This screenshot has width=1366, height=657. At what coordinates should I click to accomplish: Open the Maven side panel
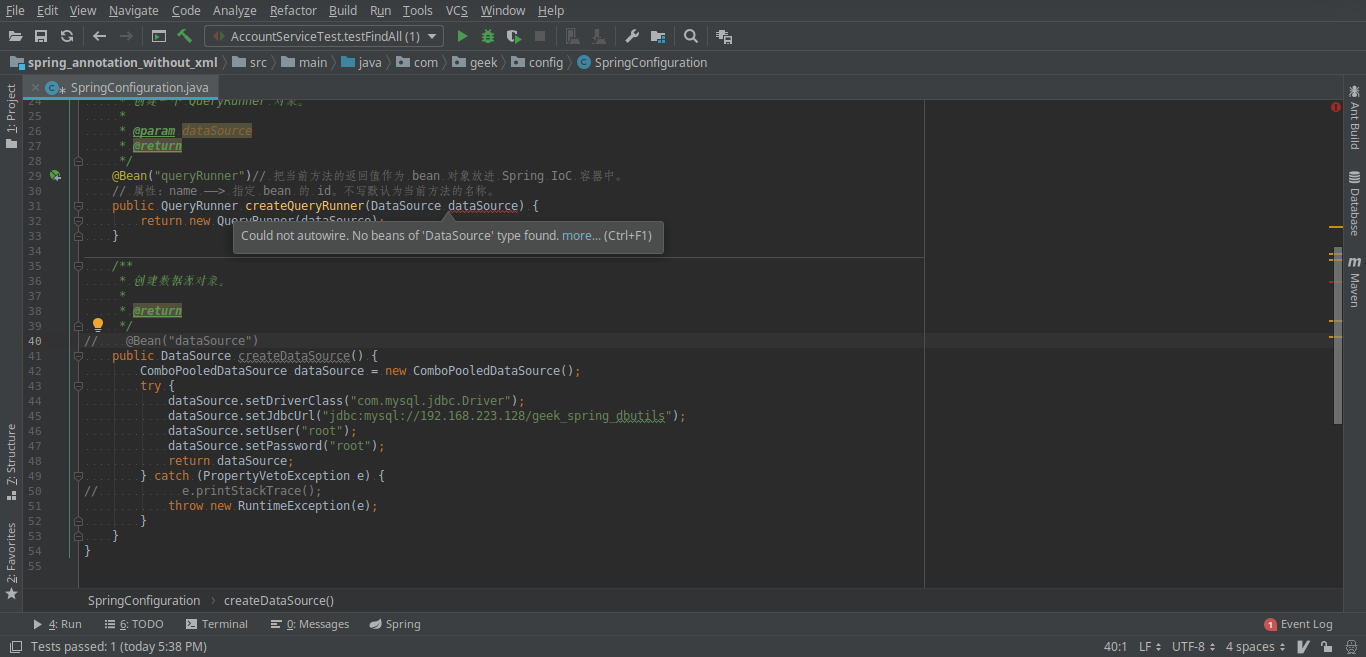[1355, 282]
